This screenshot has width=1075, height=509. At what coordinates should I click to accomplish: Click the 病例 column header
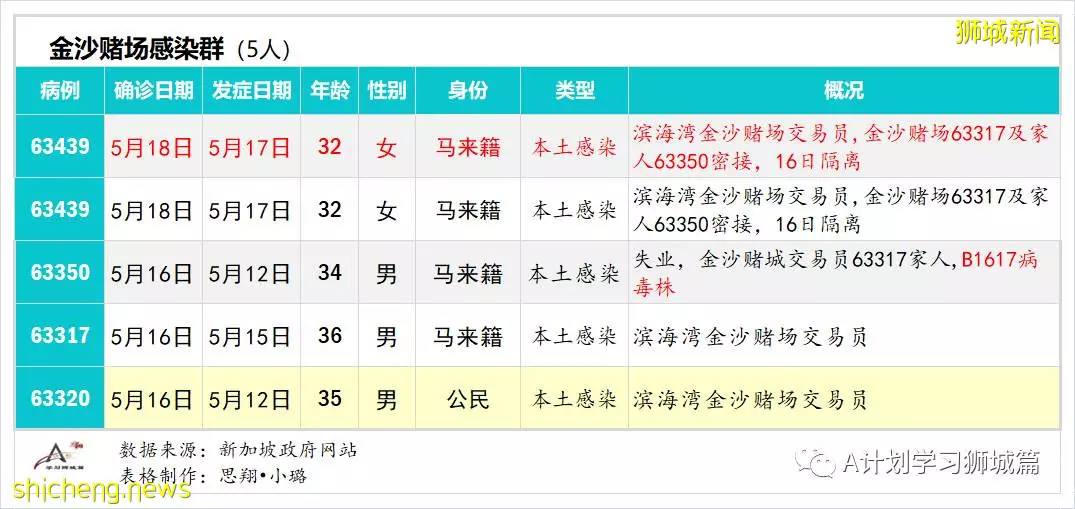click(x=60, y=91)
